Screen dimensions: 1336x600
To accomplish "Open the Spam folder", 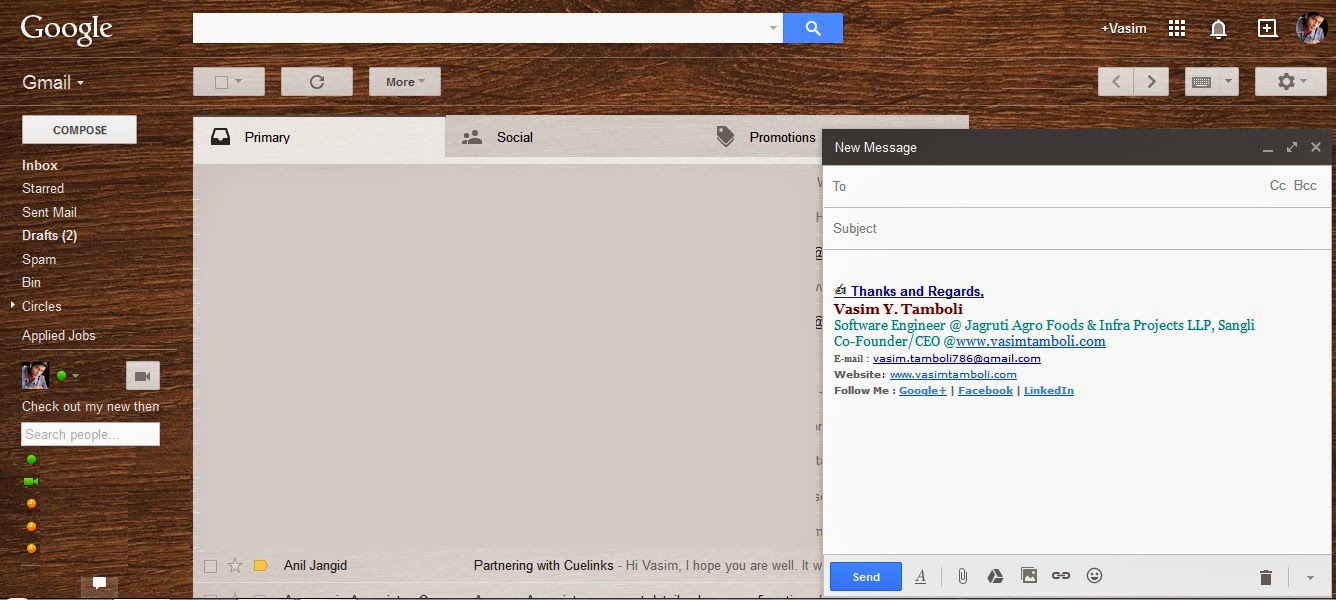I will pos(39,259).
